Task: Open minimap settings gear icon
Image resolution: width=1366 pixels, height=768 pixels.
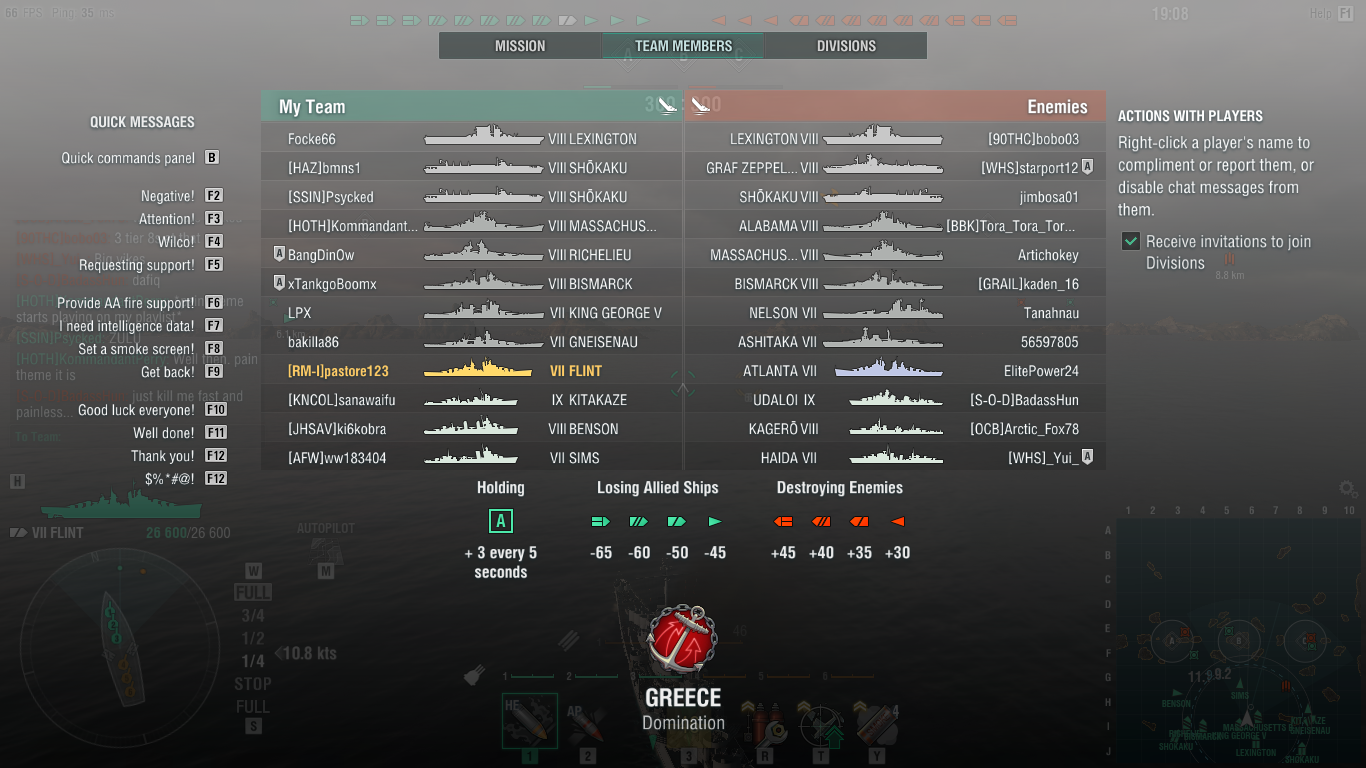Action: pos(1348,488)
